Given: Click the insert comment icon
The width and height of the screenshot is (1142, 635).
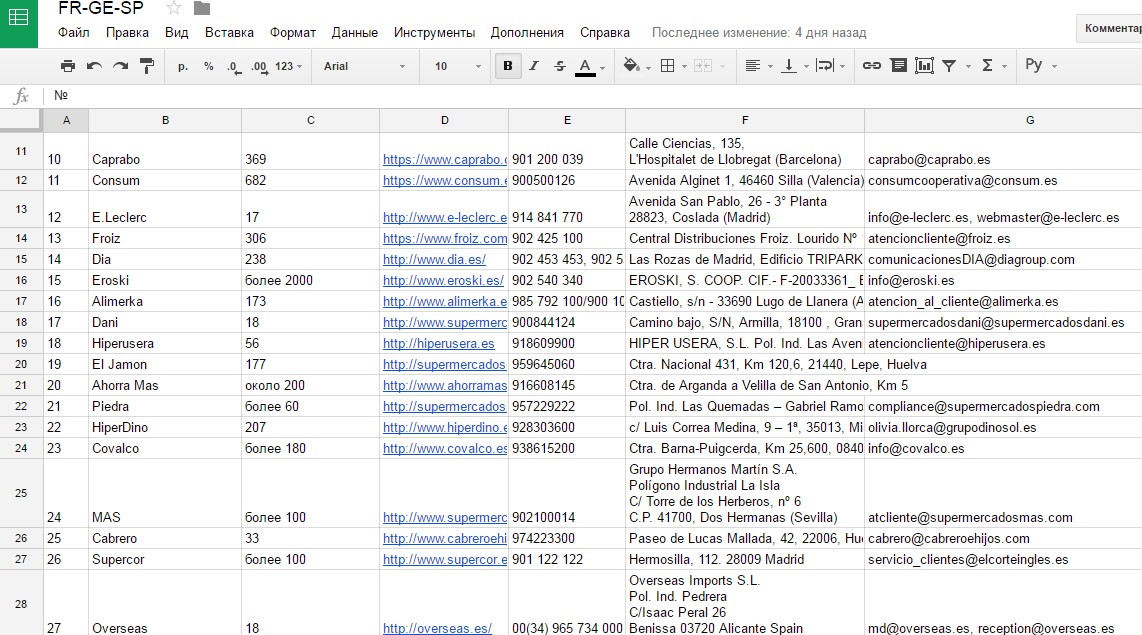Looking at the screenshot, I should 899,66.
